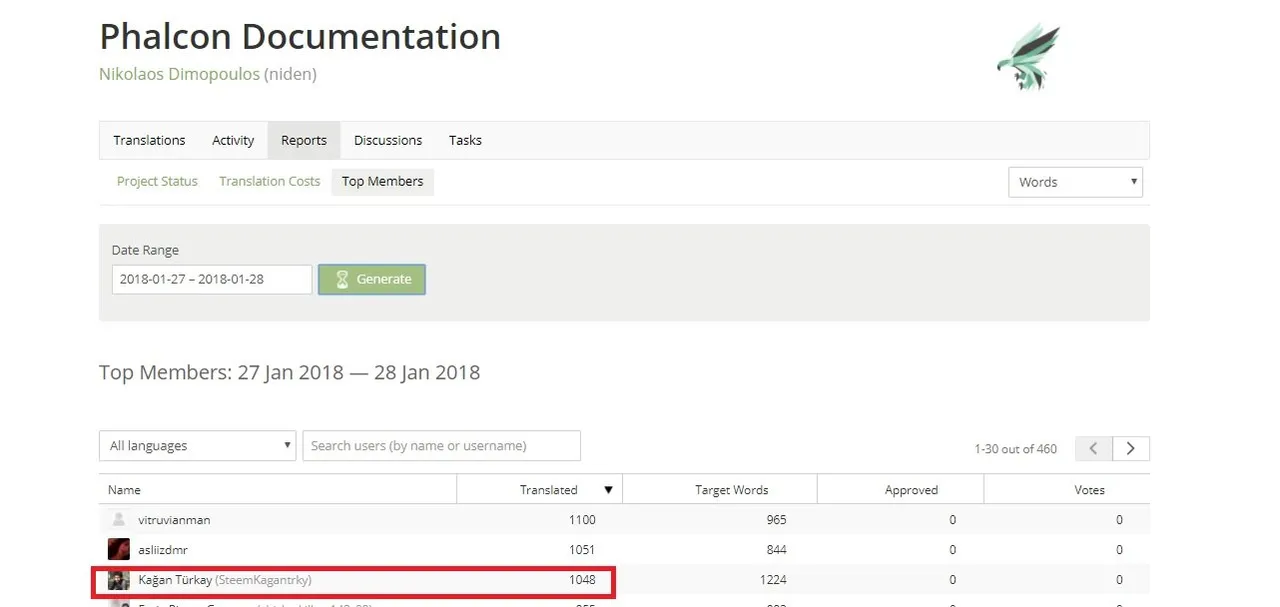Image resolution: width=1280 pixels, height=607 pixels.
Task: Open Translation Costs report
Action: [x=270, y=181]
